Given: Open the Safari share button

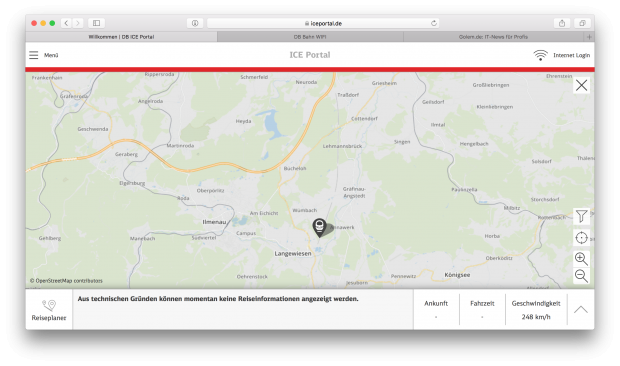Looking at the screenshot, I should (x=562, y=23).
